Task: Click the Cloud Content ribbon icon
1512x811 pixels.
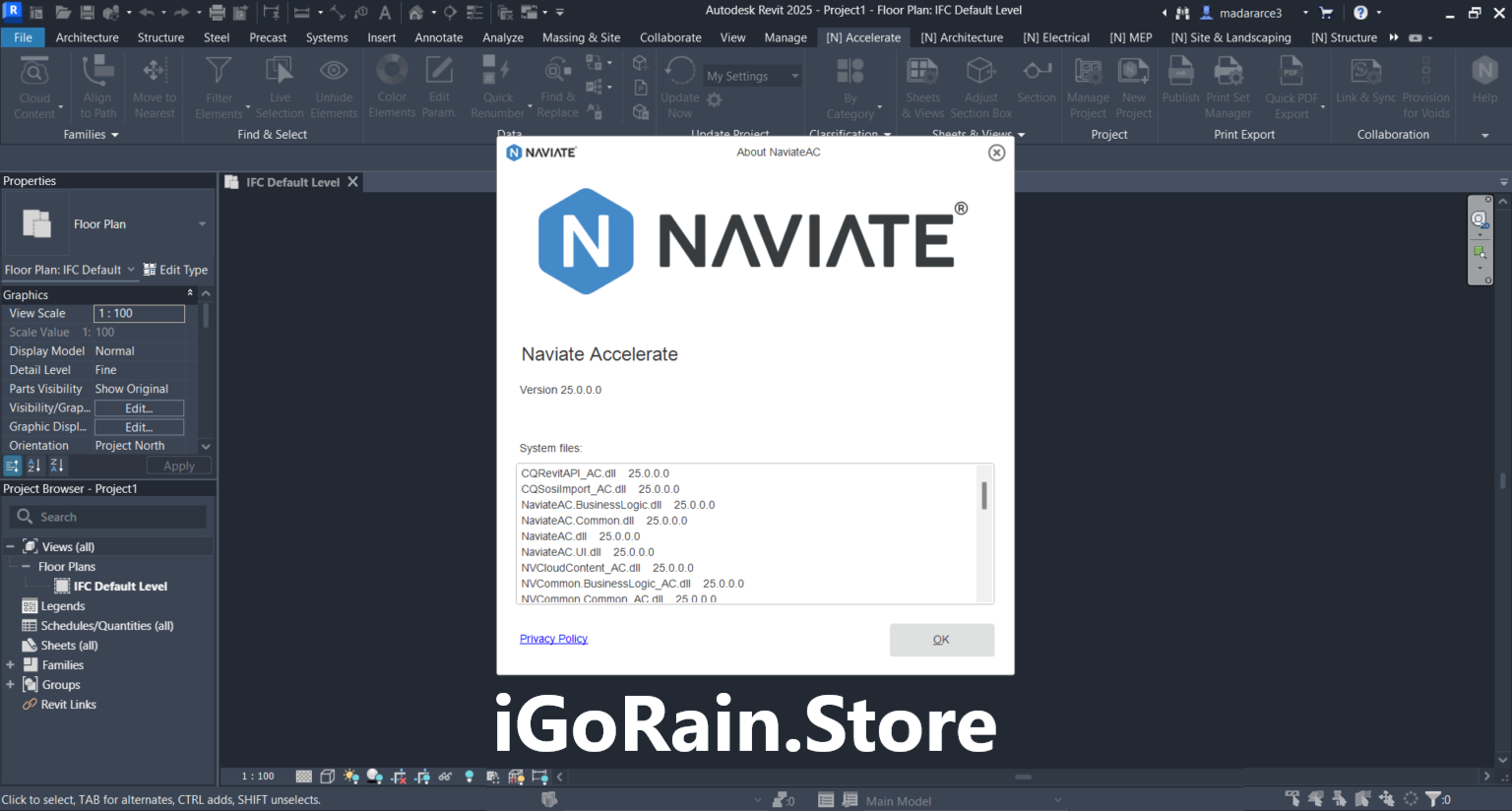Action: coord(34,87)
